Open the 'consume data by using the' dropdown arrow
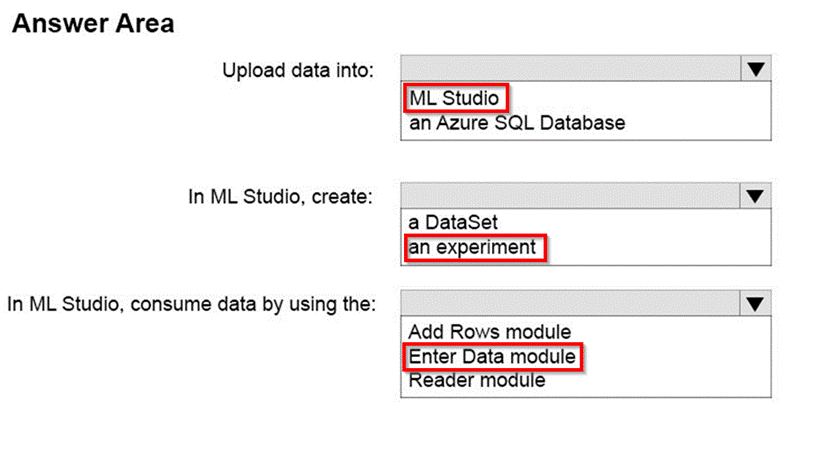 (756, 303)
